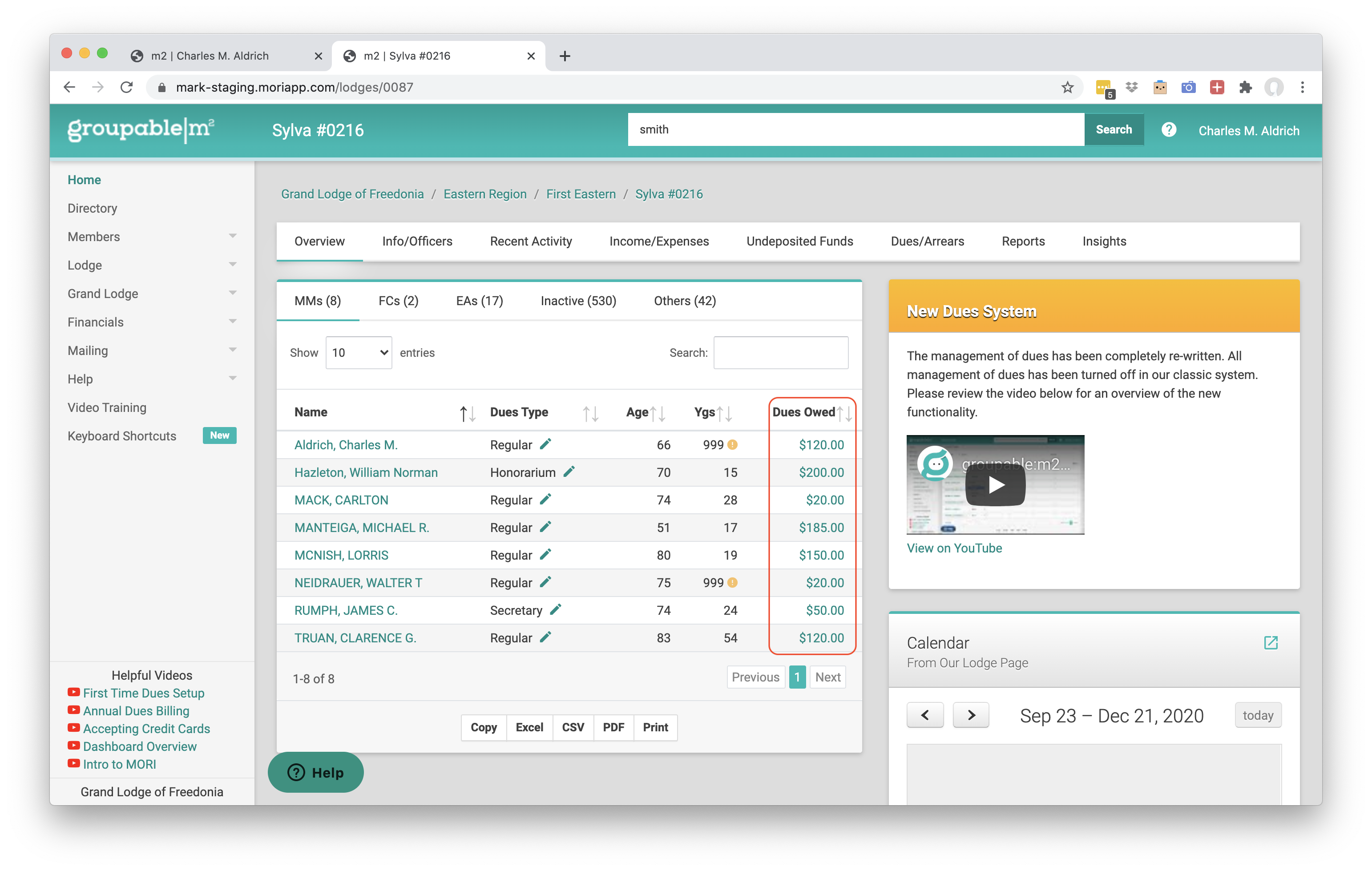Edit dues type for MCNISH, LORRIS
The image size is (1372, 871).
[545, 554]
